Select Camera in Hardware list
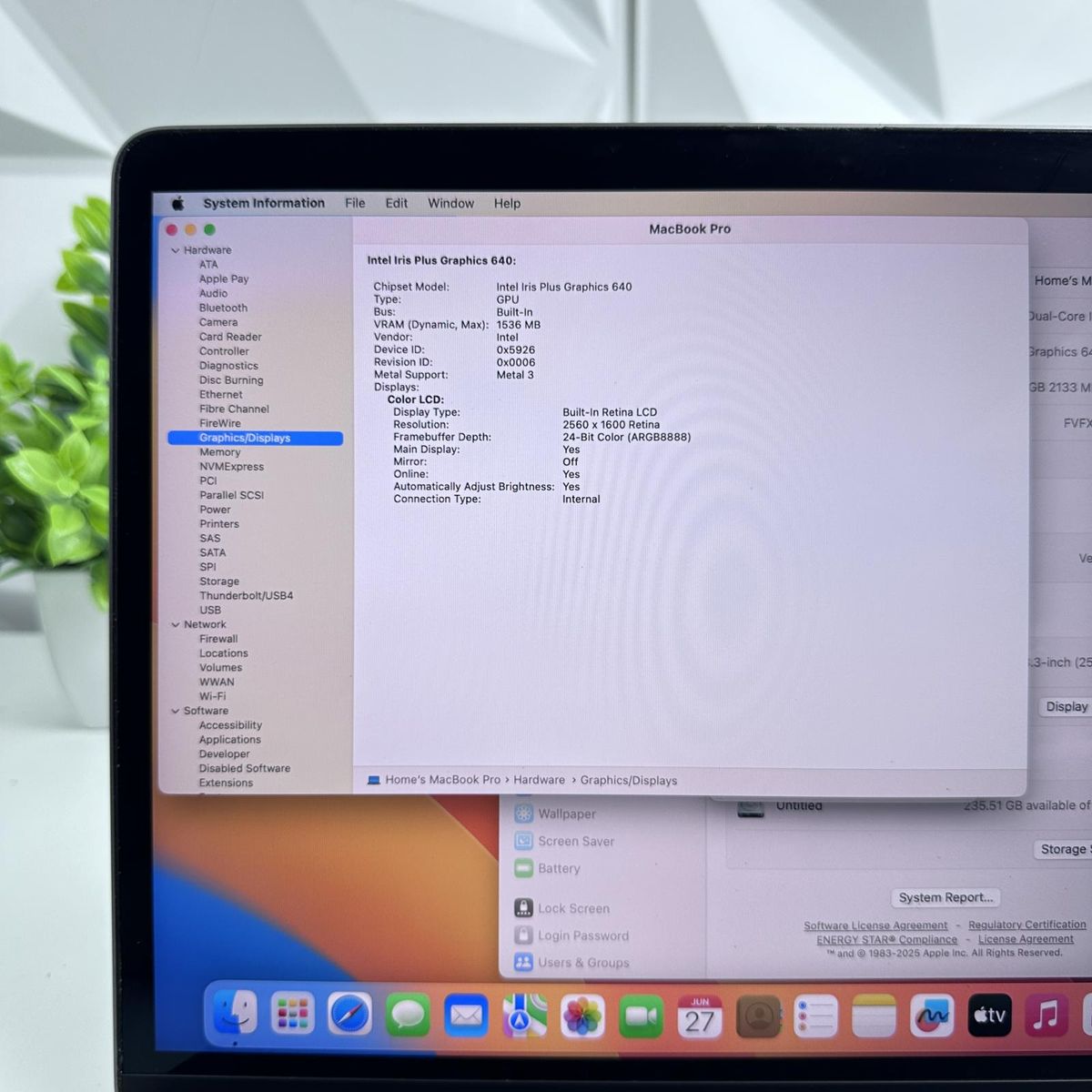 click(x=218, y=322)
